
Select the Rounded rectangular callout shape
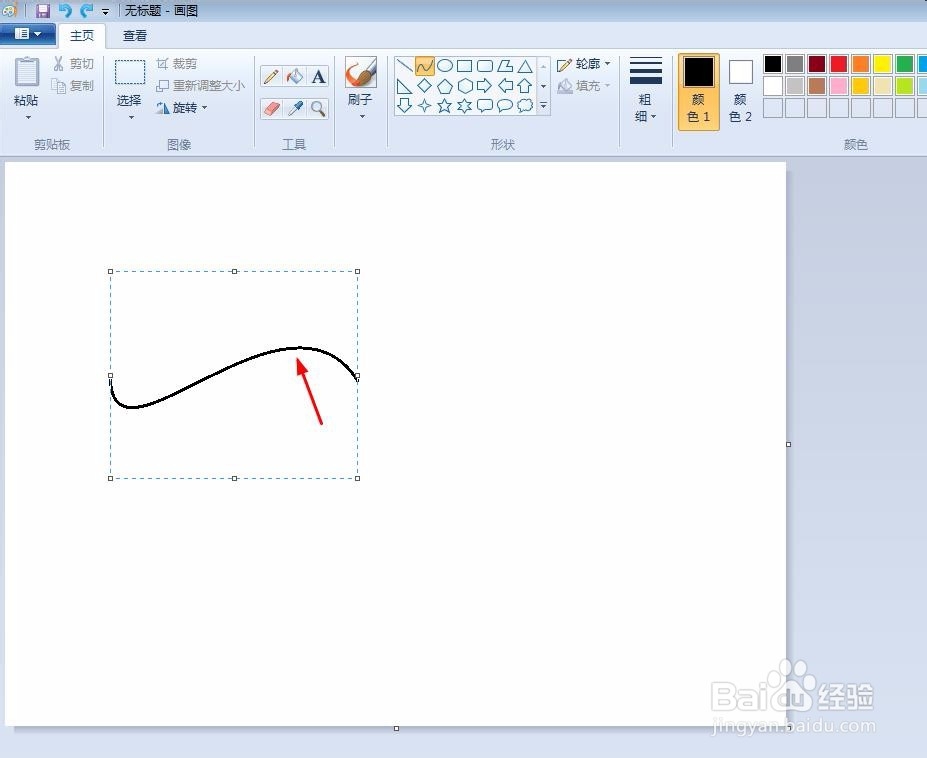click(485, 105)
